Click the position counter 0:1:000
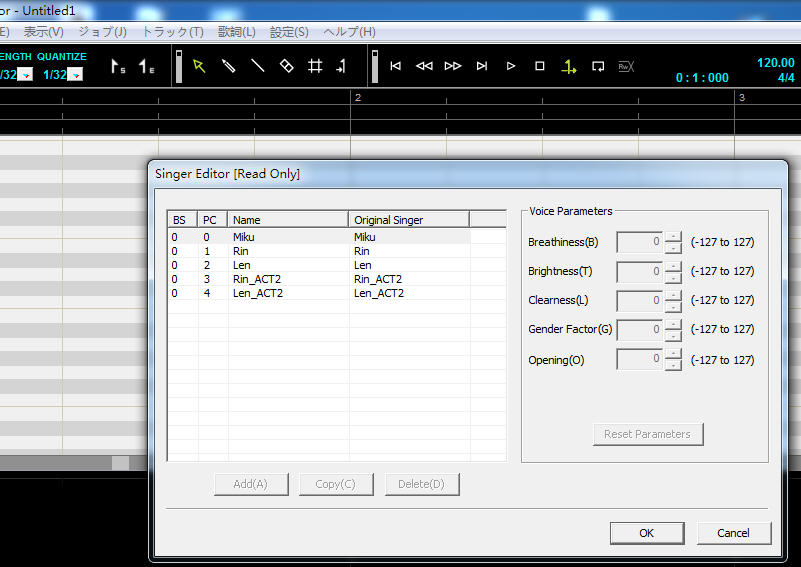The image size is (801, 567). (x=702, y=78)
